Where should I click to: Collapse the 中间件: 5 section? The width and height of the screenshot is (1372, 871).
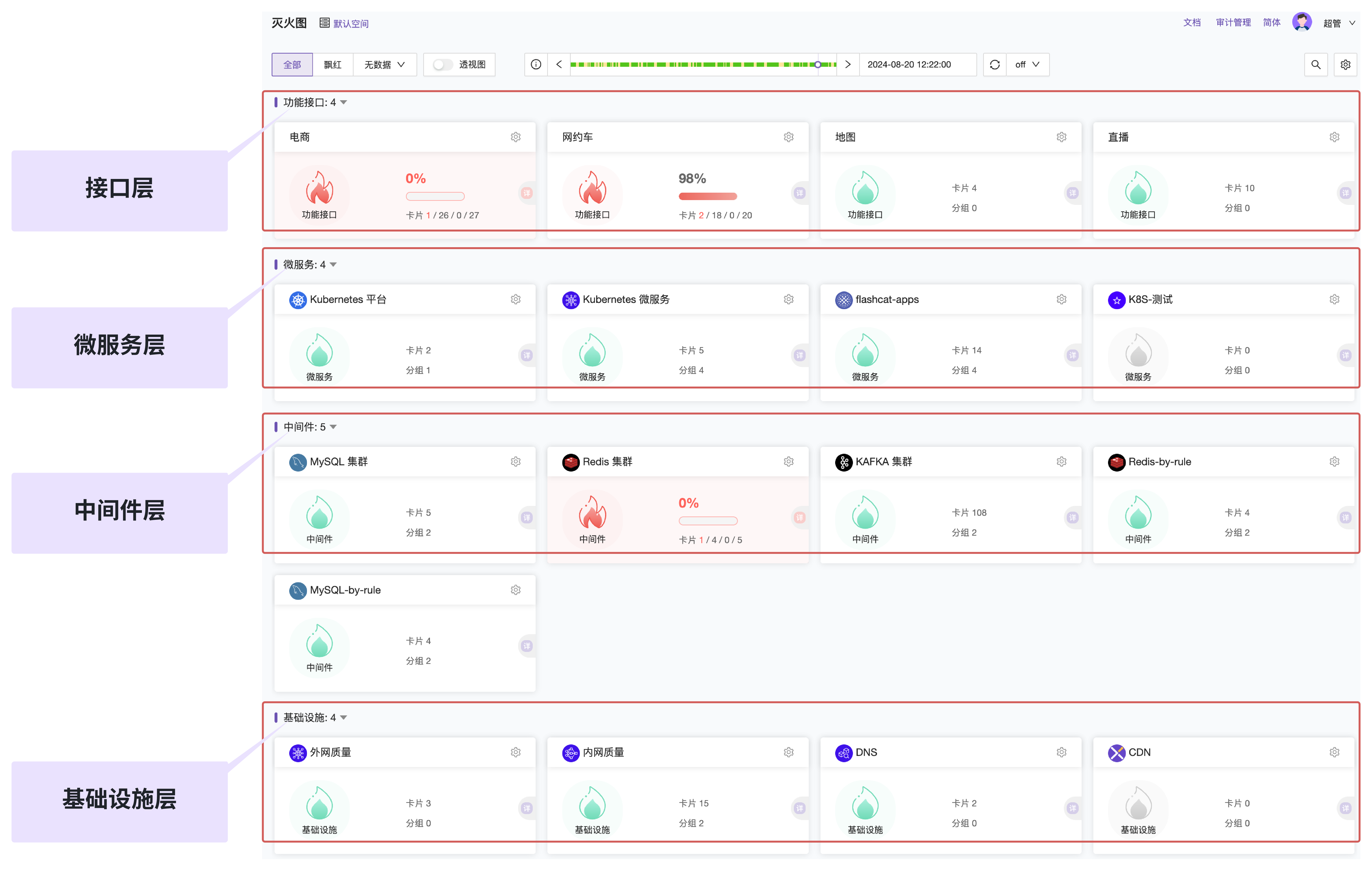[333, 427]
